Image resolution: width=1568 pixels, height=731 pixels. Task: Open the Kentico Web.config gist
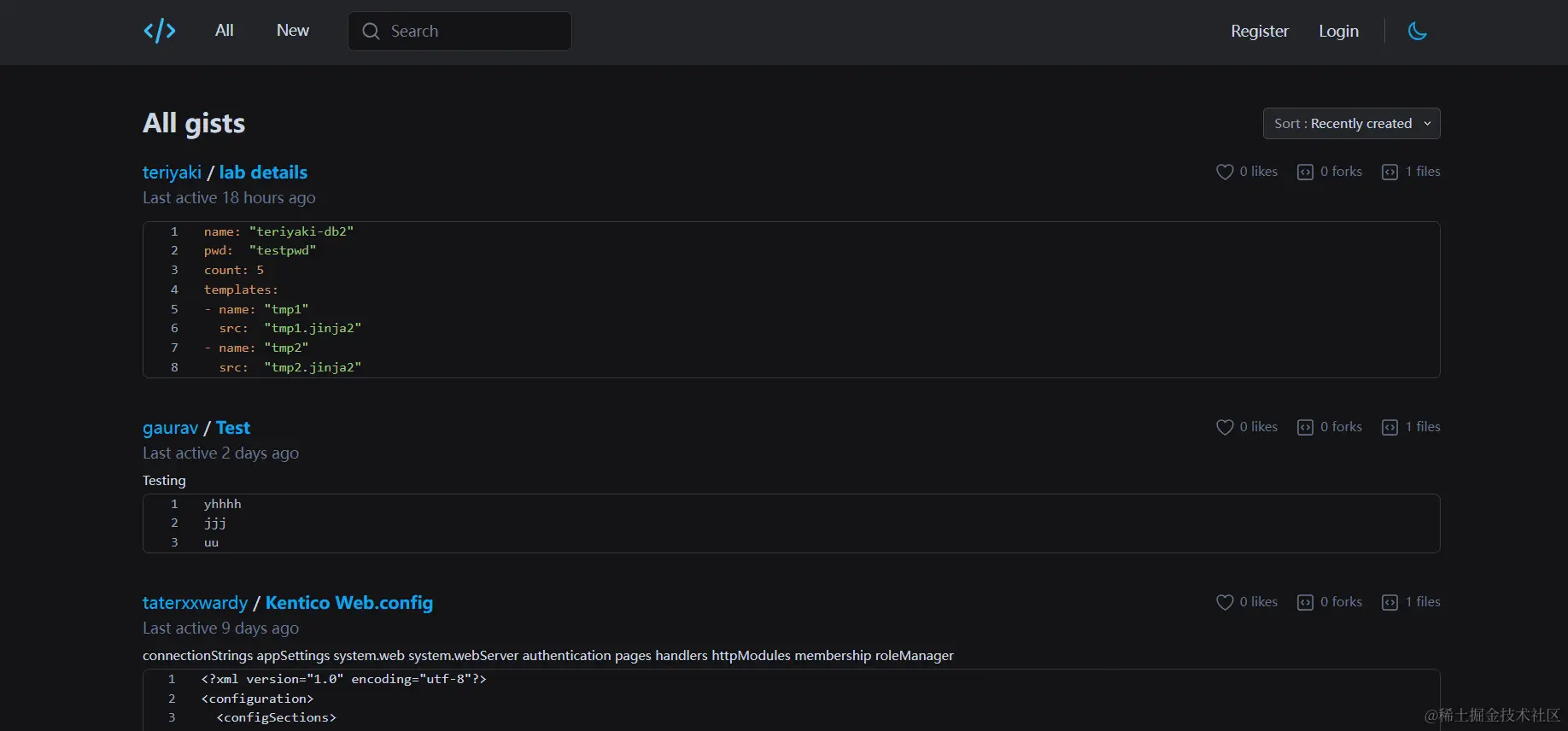(x=348, y=603)
